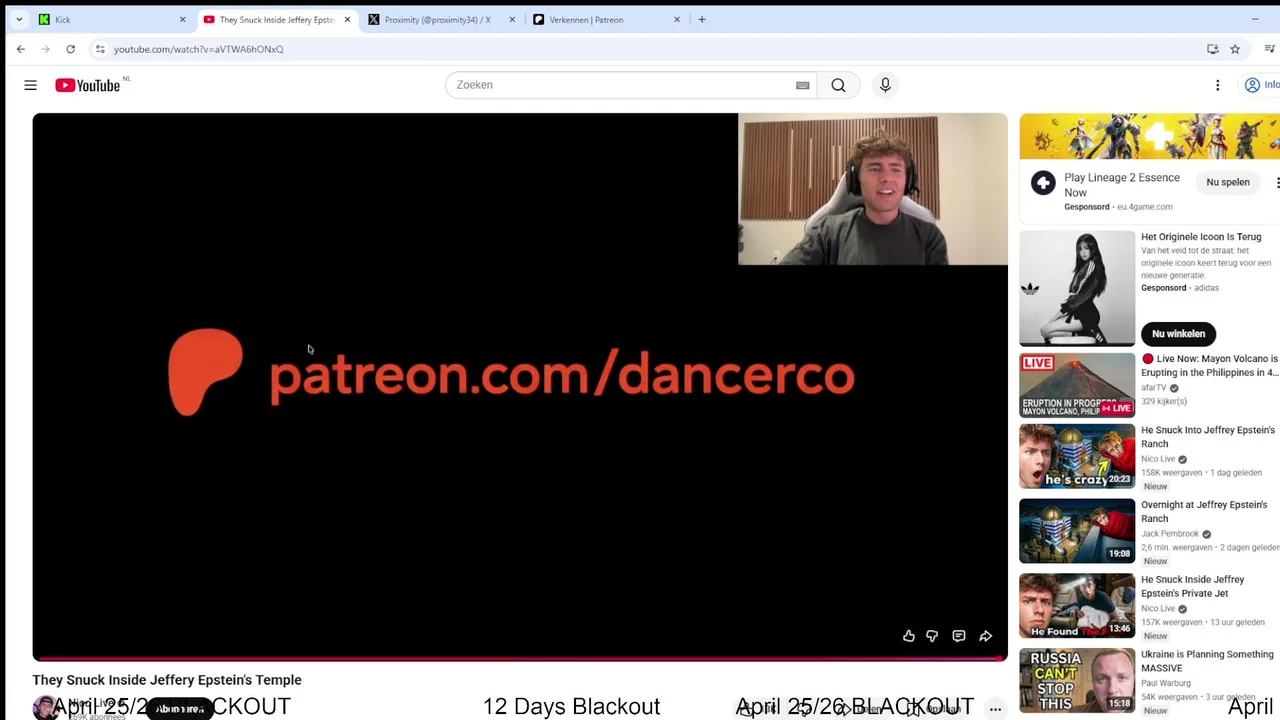Click the he's crazy 20:23 thumbnail

click(x=1077, y=457)
